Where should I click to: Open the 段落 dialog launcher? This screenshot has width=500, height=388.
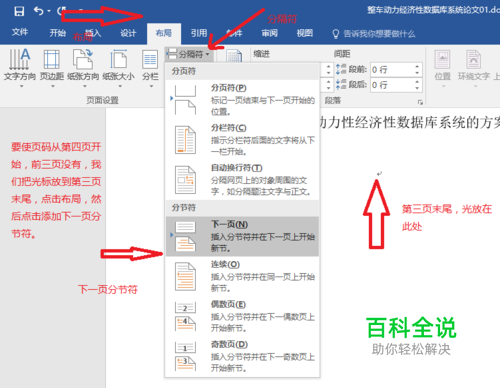(420, 102)
